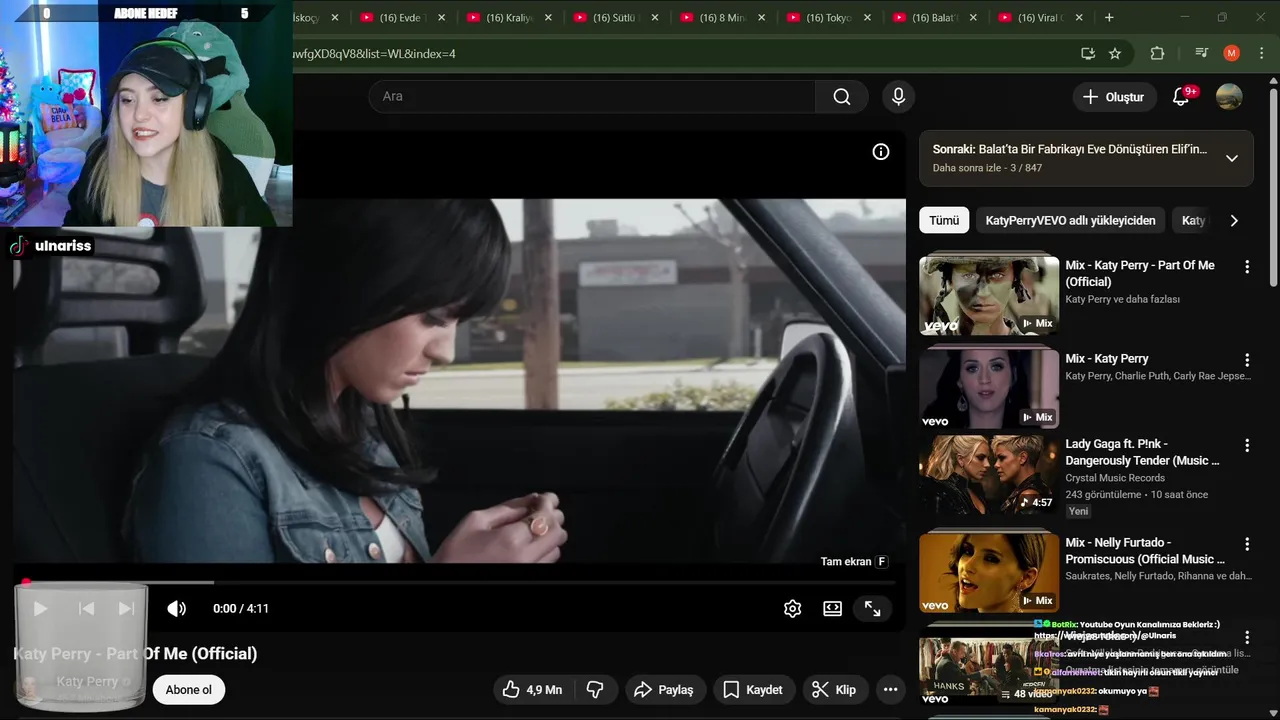
Task: Skip to previous video
Action: pyautogui.click(x=87, y=608)
